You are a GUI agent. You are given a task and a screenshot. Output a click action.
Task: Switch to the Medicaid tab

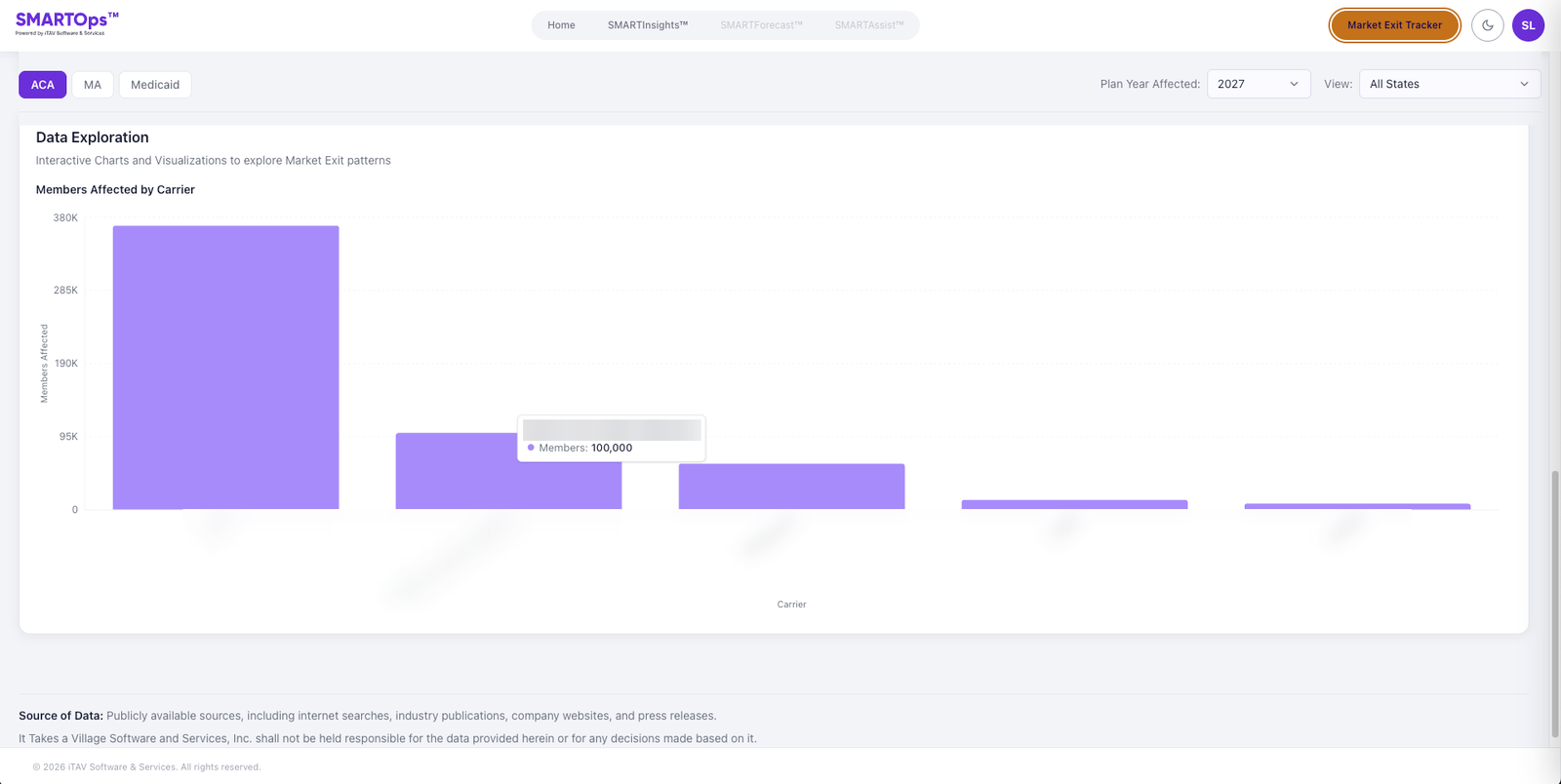tap(155, 85)
